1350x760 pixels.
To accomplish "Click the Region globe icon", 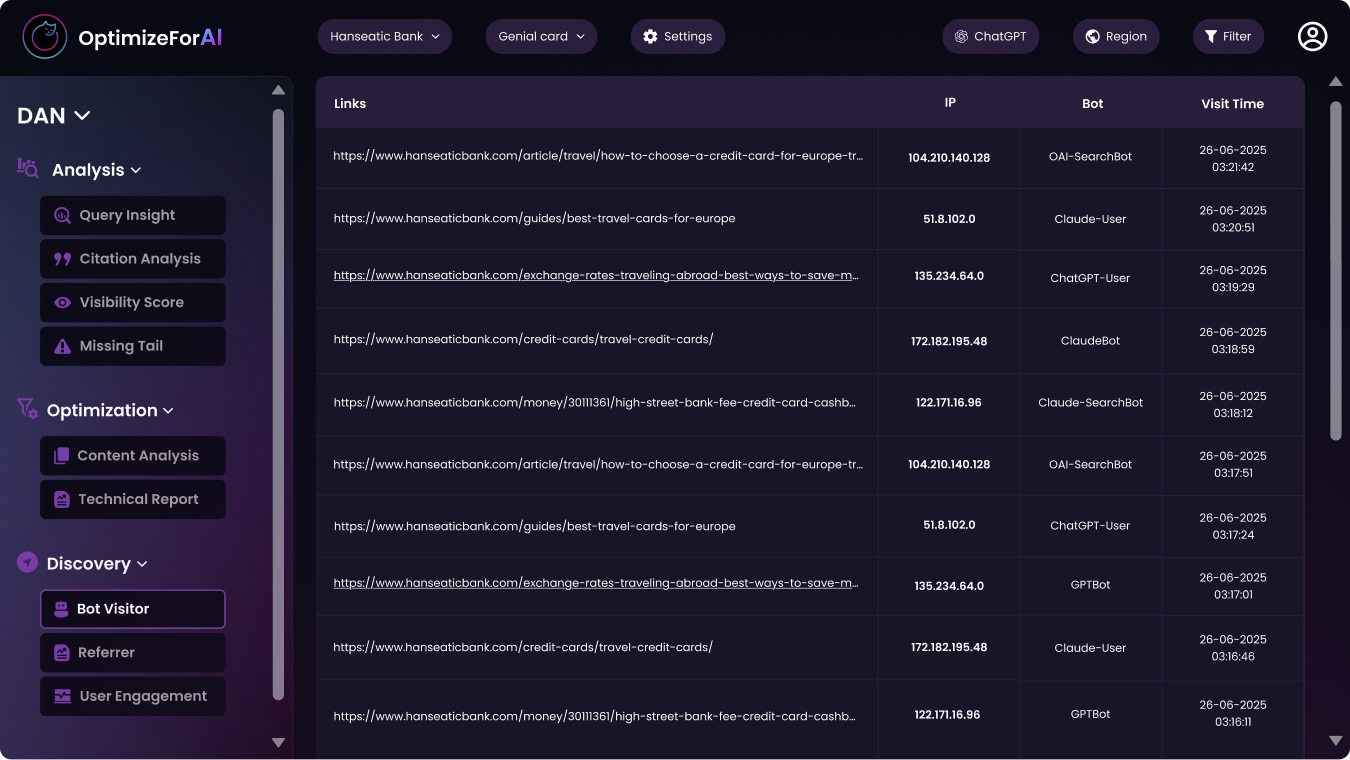I will point(1093,37).
